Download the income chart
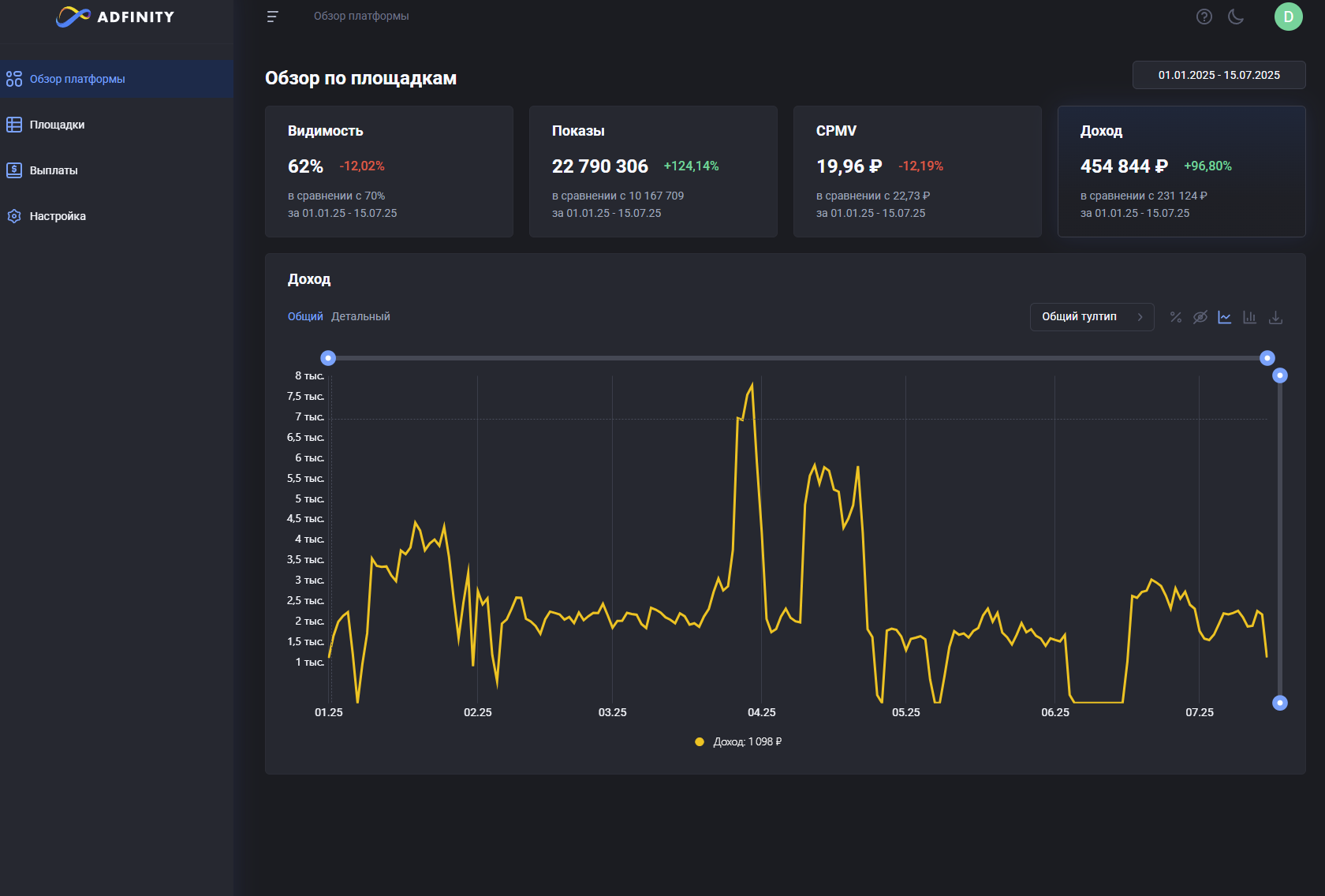Viewport: 1325px width, 896px height. point(1275,317)
